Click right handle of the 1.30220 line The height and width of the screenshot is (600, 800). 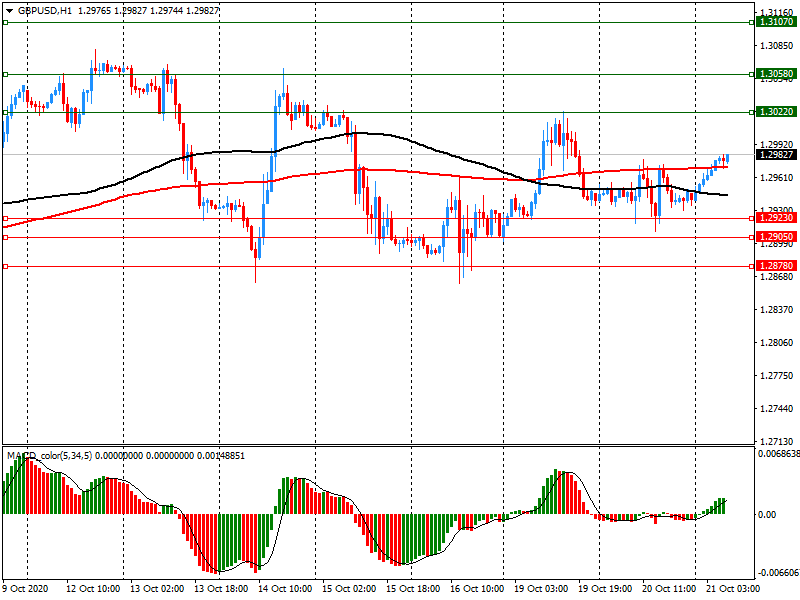click(x=752, y=112)
